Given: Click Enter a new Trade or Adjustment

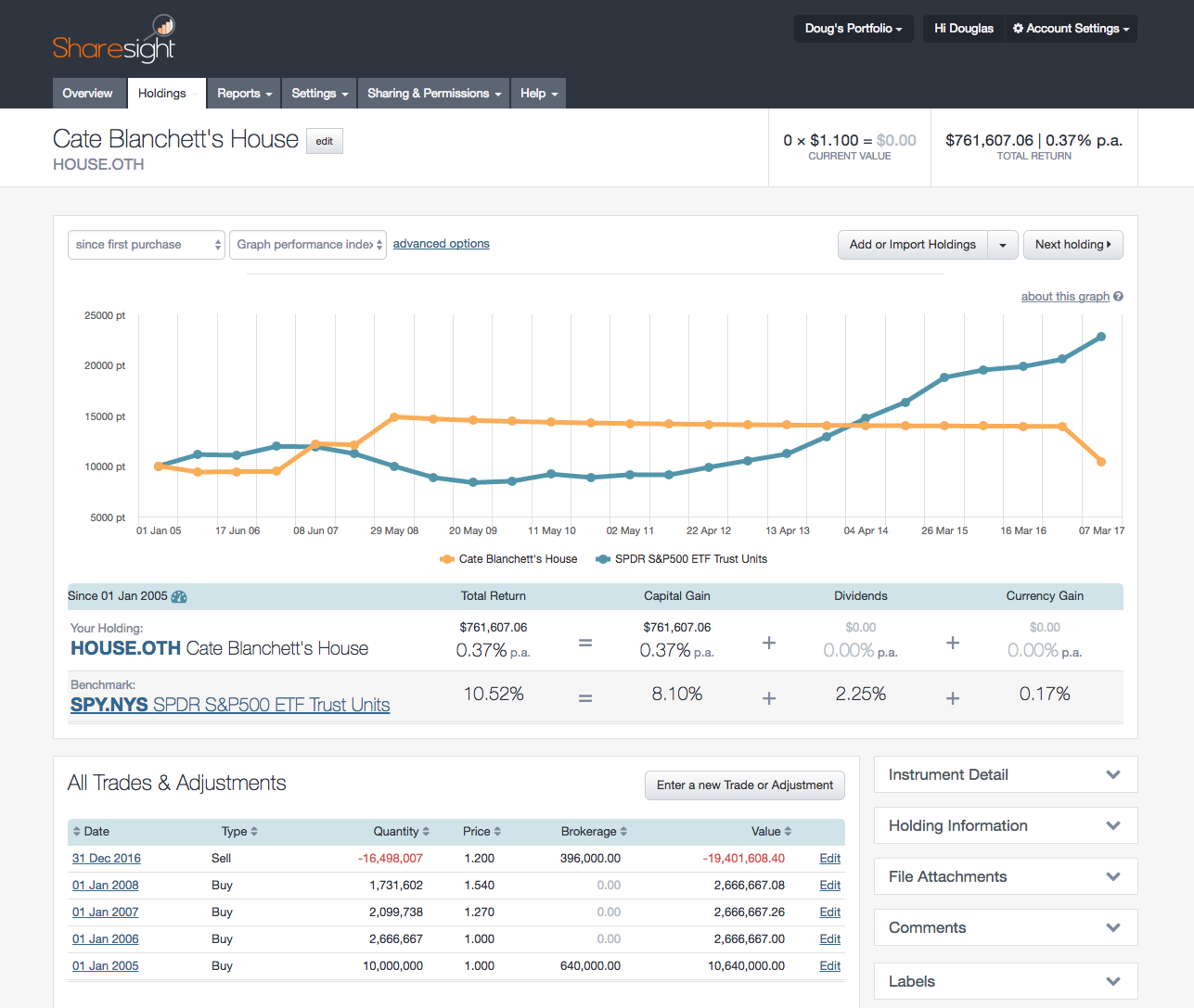Looking at the screenshot, I should (744, 785).
